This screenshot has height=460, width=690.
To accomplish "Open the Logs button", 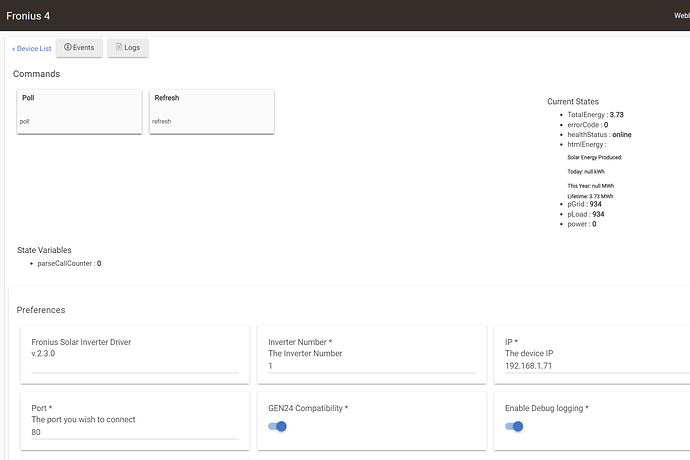I will tap(128, 48).
